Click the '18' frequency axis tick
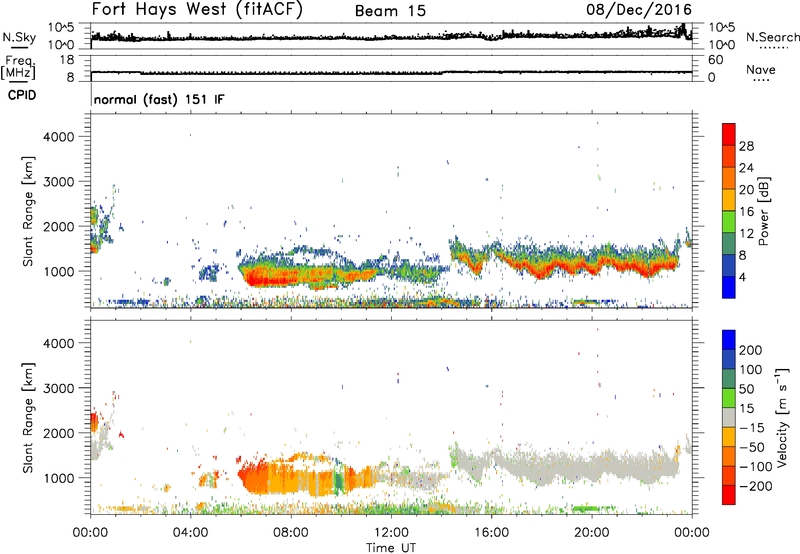800x554 pixels. (x=67, y=60)
